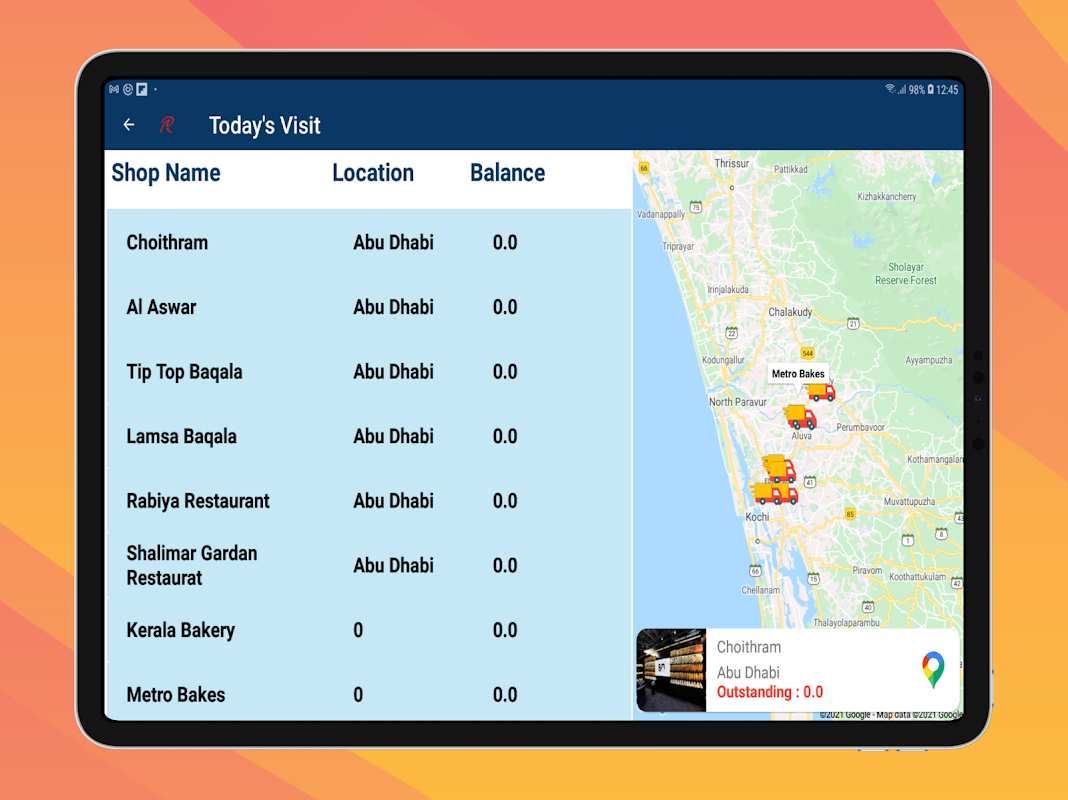Tap Kochi label on the map
Image resolution: width=1068 pixels, height=800 pixels.
tap(757, 517)
